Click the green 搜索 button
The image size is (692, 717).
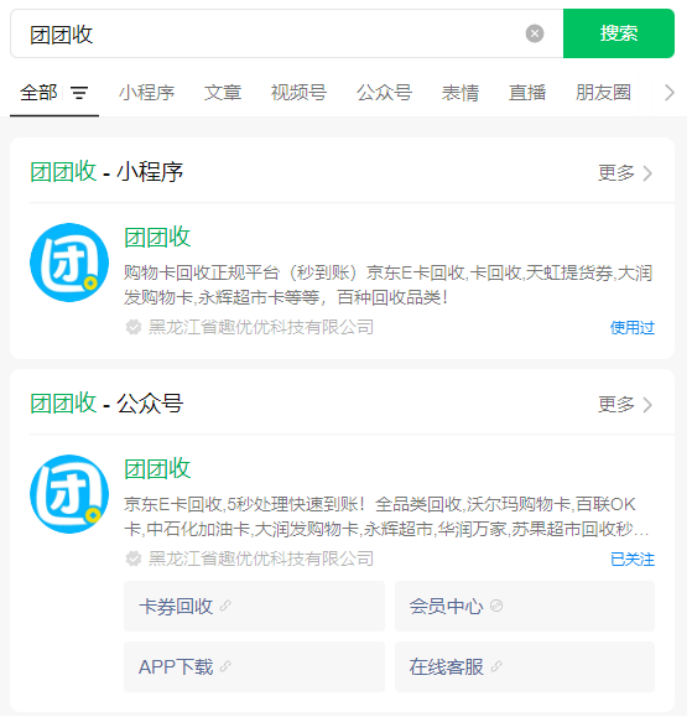click(x=618, y=33)
